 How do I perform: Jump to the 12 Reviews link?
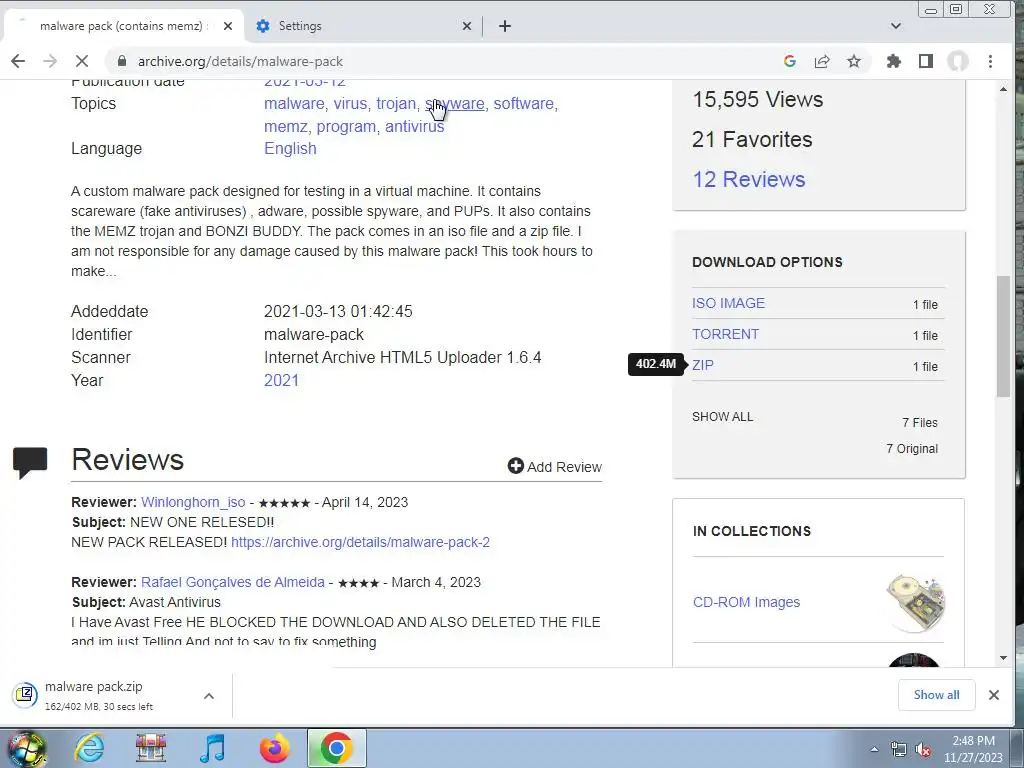coord(748,180)
